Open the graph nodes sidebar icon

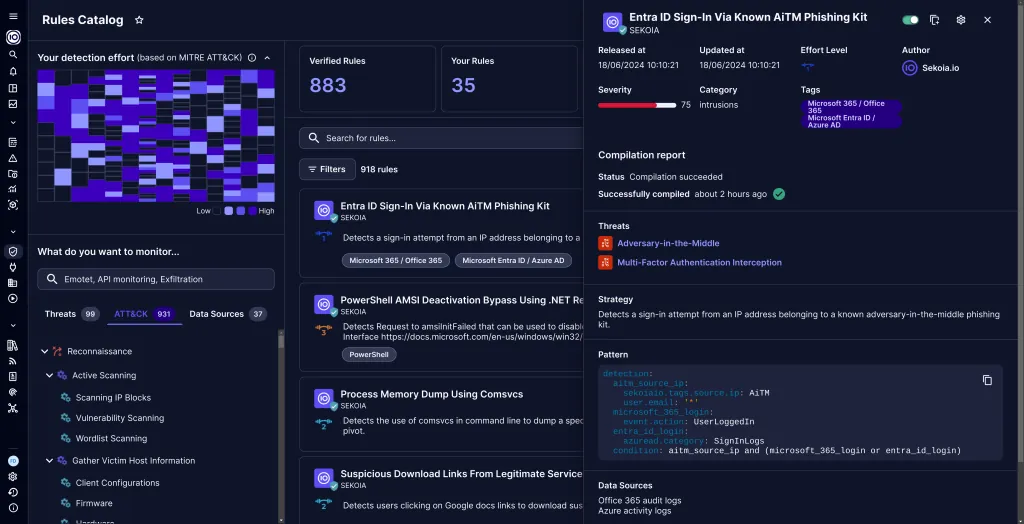pos(13,408)
